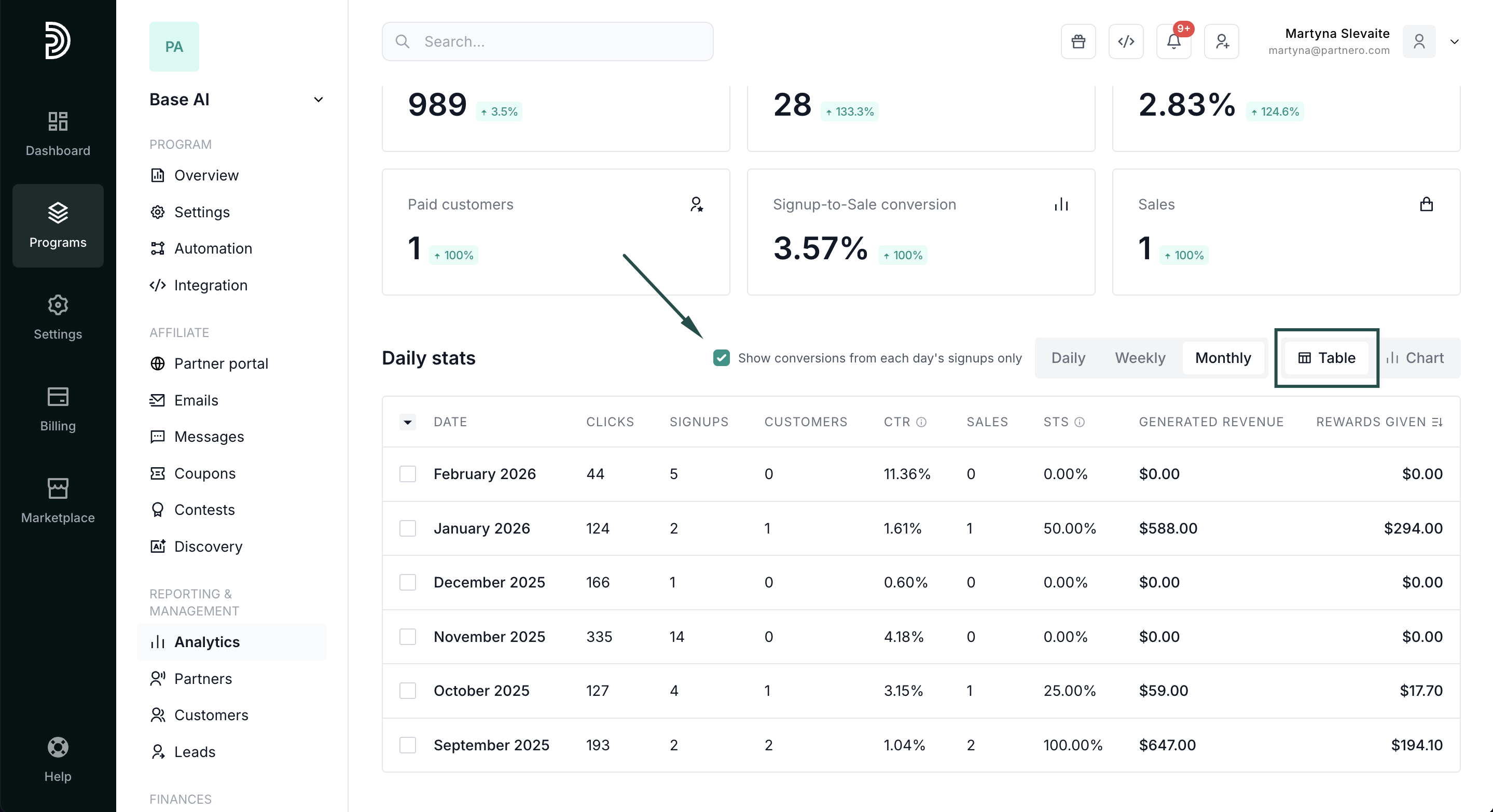The image size is (1493, 812).
Task: Open the user account menu chevron
Action: 1454,41
